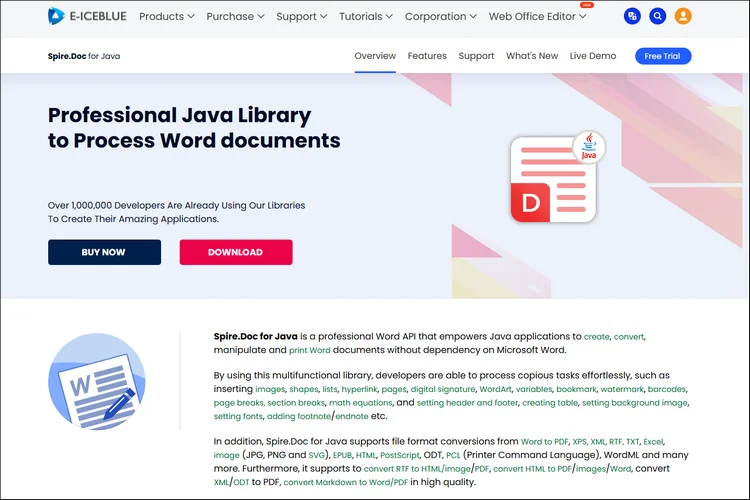
Task: Open the orange user account icon
Action: [x=683, y=16]
